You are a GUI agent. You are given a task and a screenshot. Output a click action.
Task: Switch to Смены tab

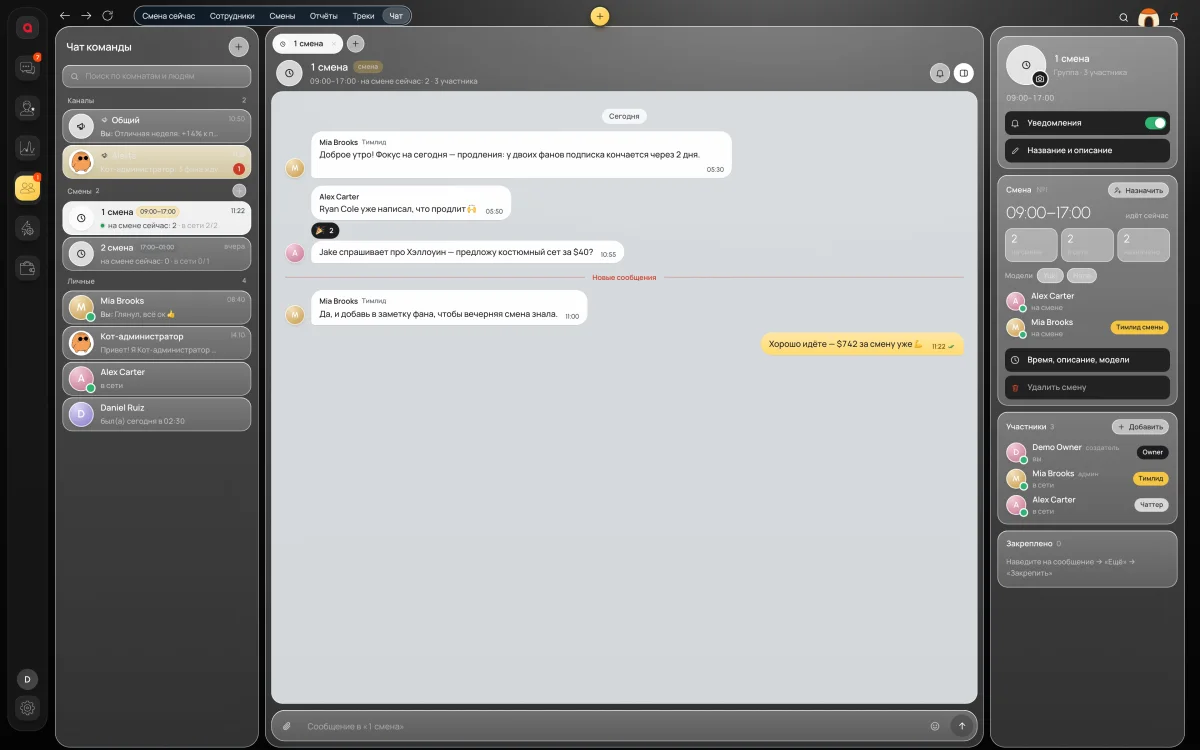(x=282, y=16)
